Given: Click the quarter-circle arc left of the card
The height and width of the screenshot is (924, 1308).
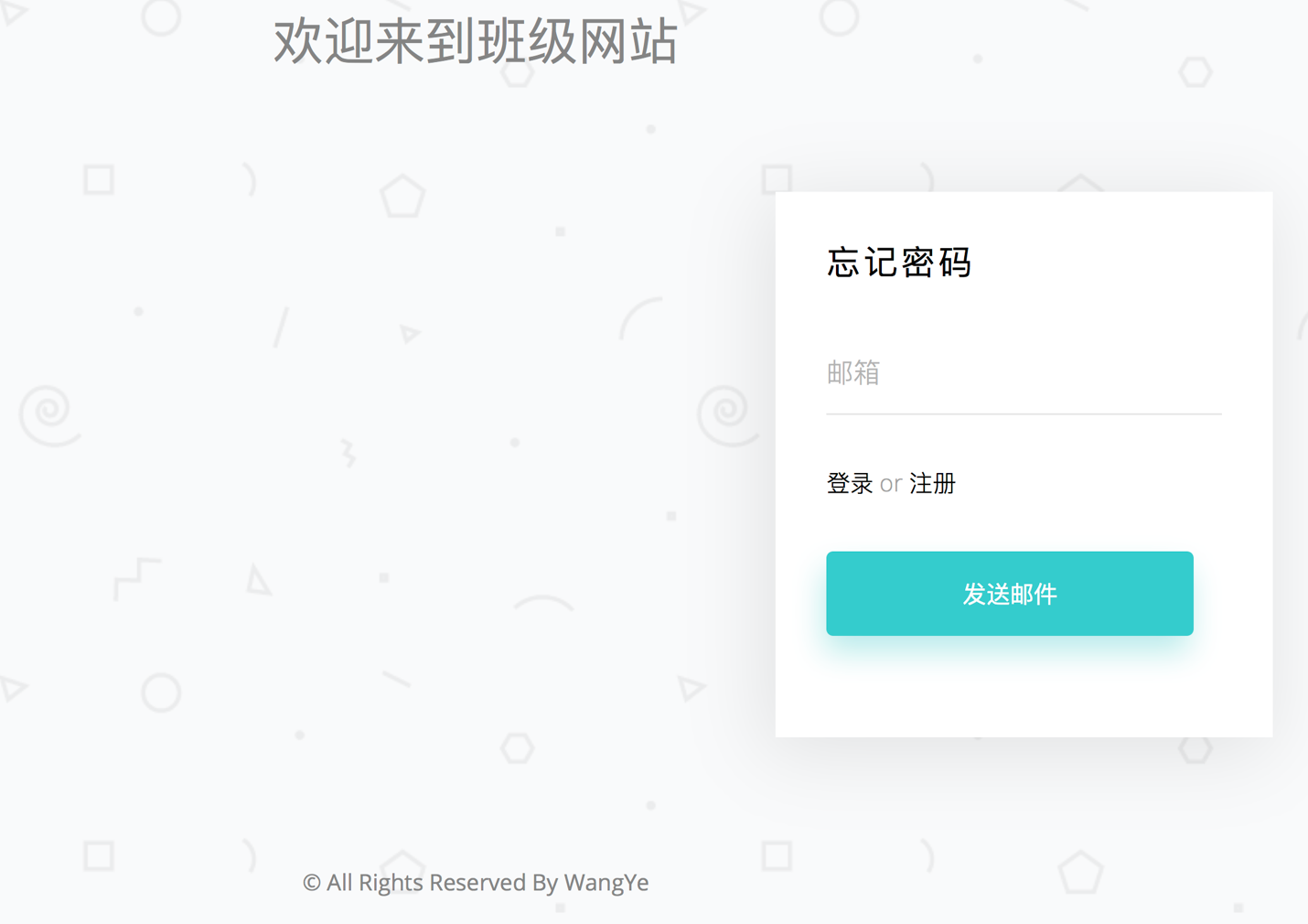Looking at the screenshot, I should (640, 317).
